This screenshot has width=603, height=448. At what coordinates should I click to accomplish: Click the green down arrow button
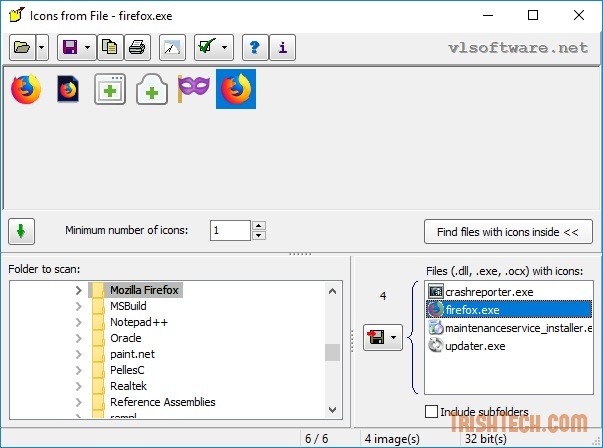click(22, 231)
